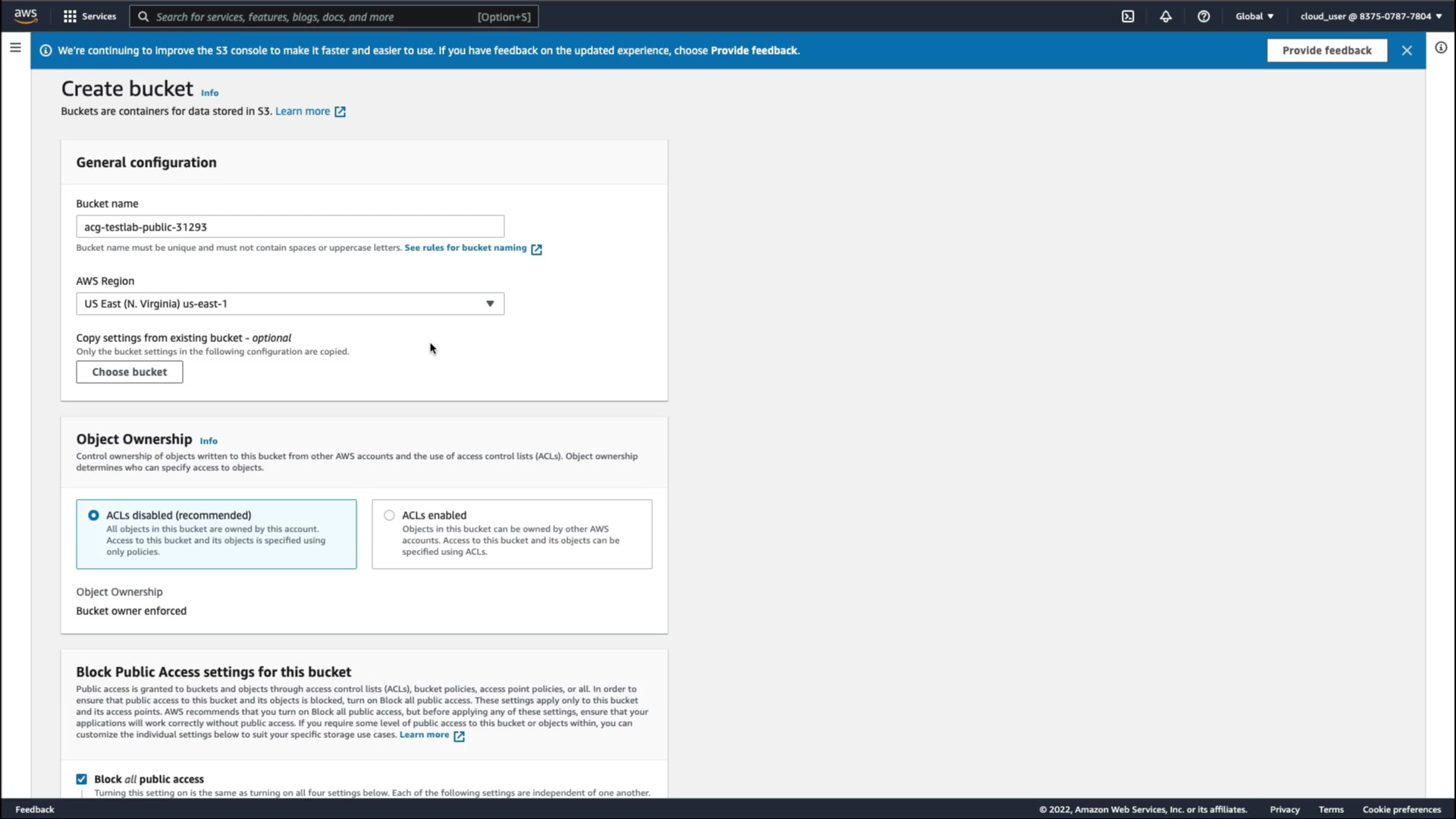Click the Provide feedback button
The height and width of the screenshot is (819, 1456).
tap(1326, 50)
